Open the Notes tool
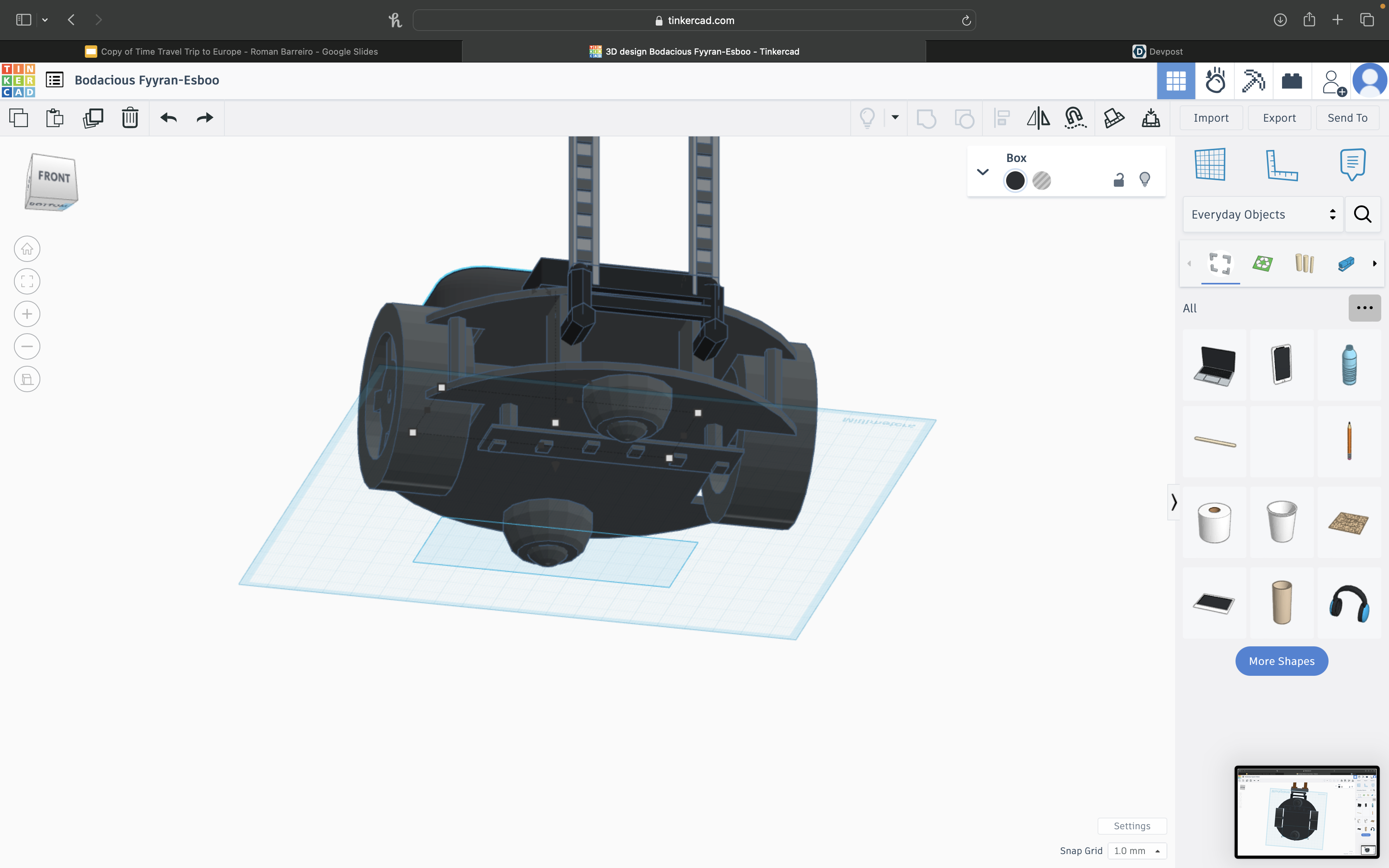This screenshot has height=868, width=1389. (x=1352, y=165)
